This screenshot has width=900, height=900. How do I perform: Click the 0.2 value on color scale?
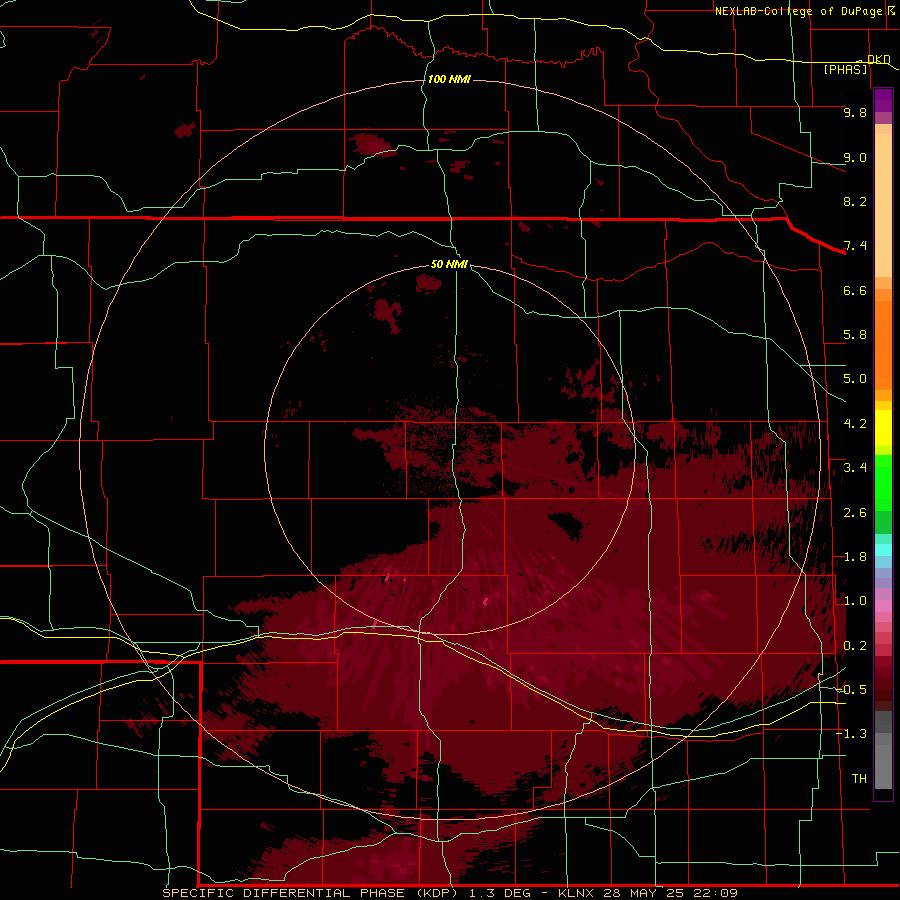tap(855, 646)
